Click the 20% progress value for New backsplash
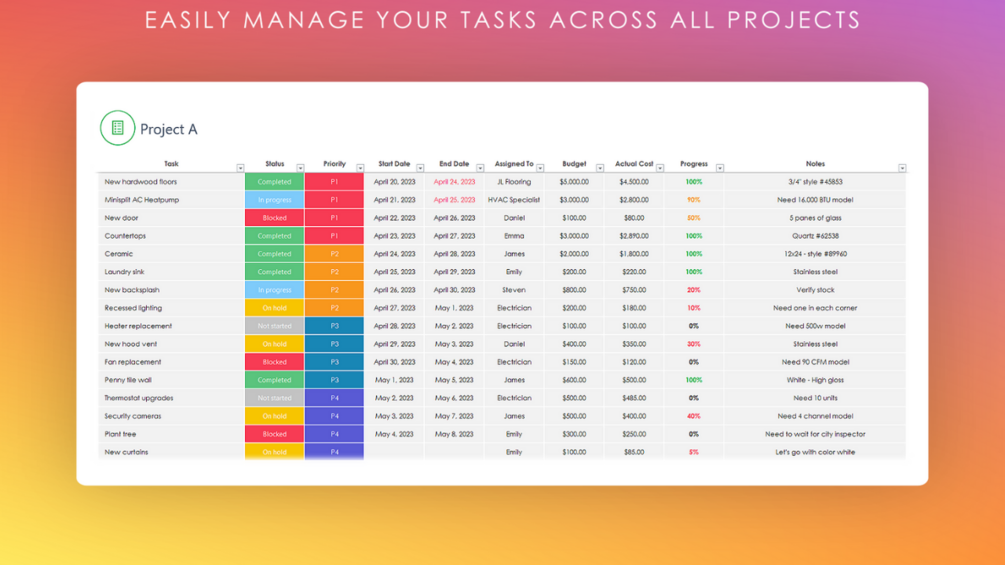The height and width of the screenshot is (565, 1005). (694, 290)
